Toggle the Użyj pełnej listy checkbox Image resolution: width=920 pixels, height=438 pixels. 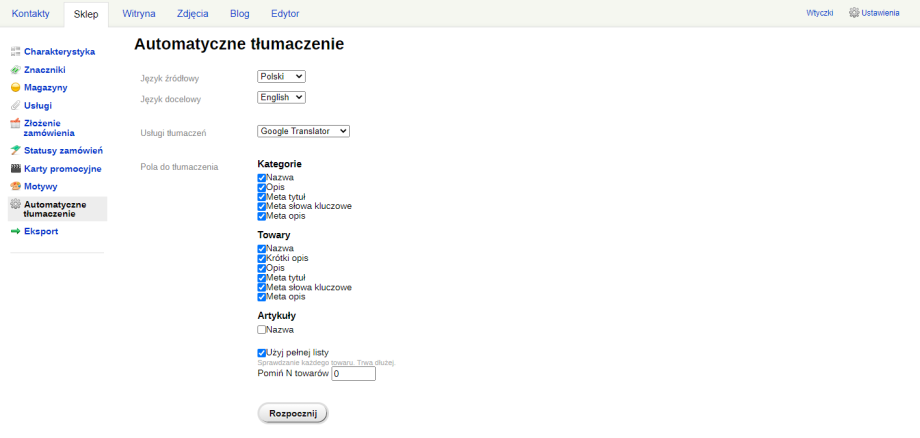point(262,353)
